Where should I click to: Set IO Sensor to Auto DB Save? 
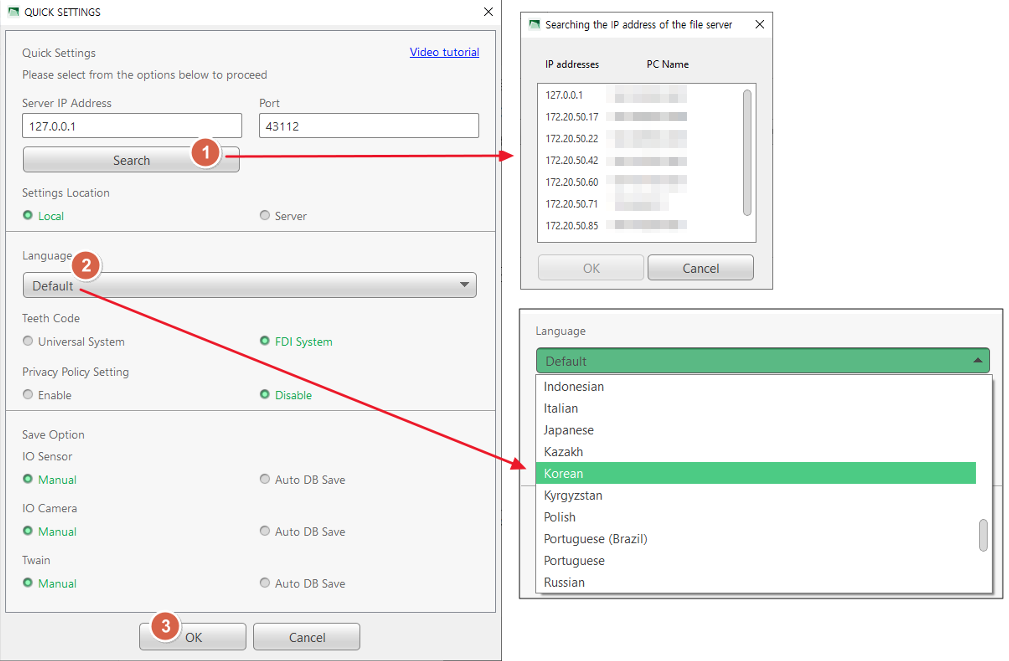(302, 479)
